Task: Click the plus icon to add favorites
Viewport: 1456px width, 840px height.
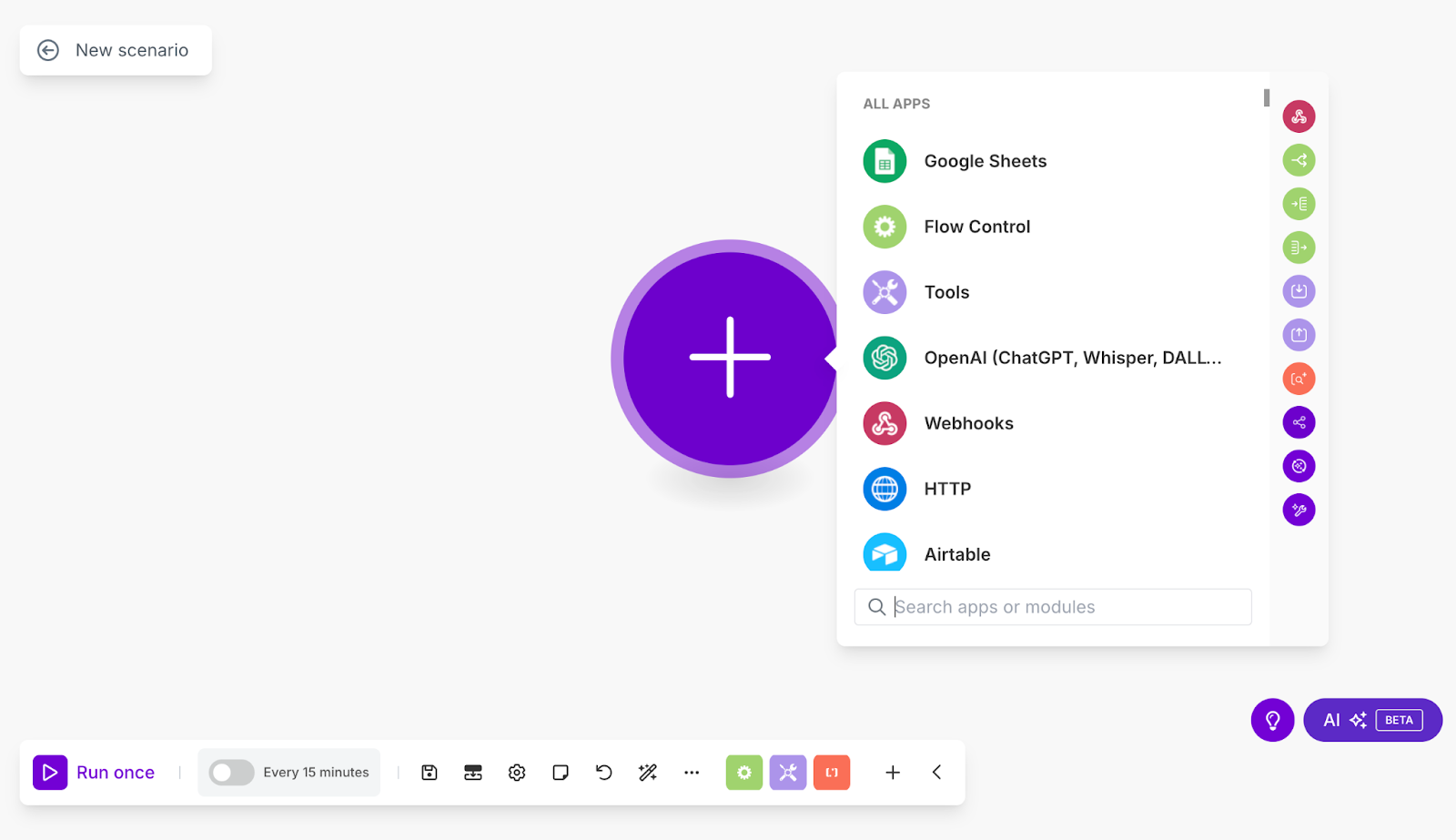Action: click(893, 773)
